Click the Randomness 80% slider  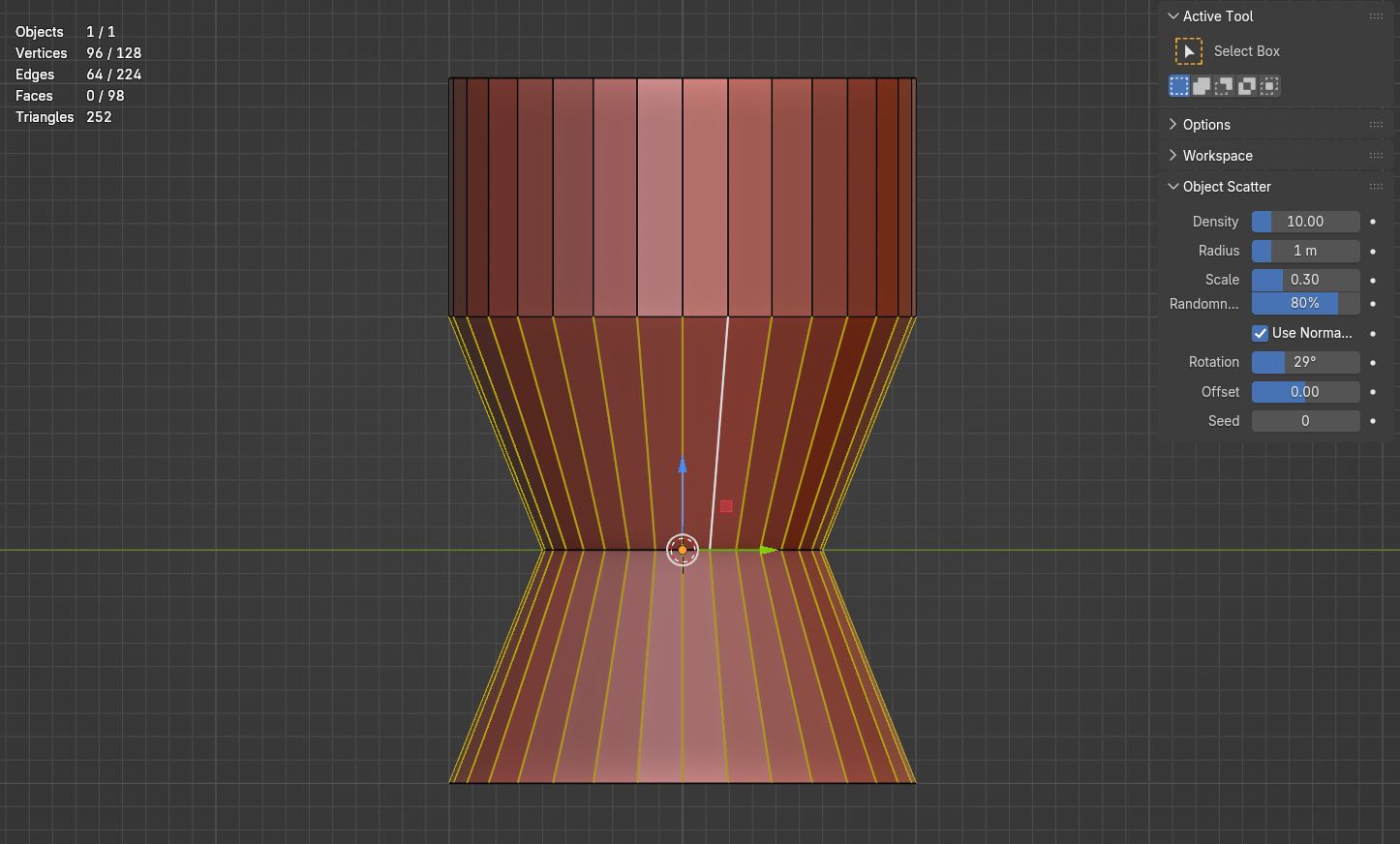[1305, 304]
